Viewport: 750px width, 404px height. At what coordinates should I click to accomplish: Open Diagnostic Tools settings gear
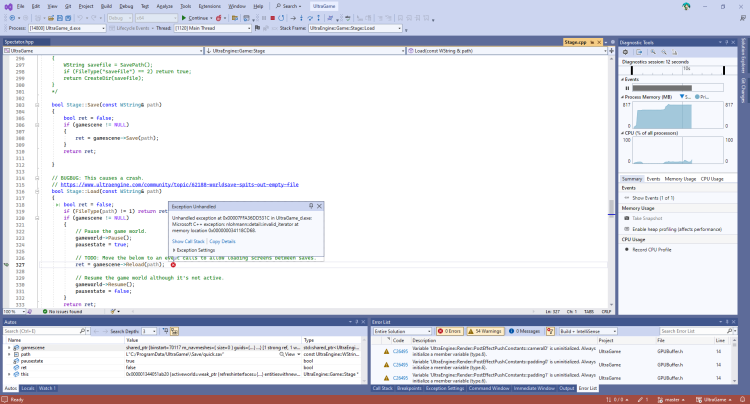coord(626,53)
